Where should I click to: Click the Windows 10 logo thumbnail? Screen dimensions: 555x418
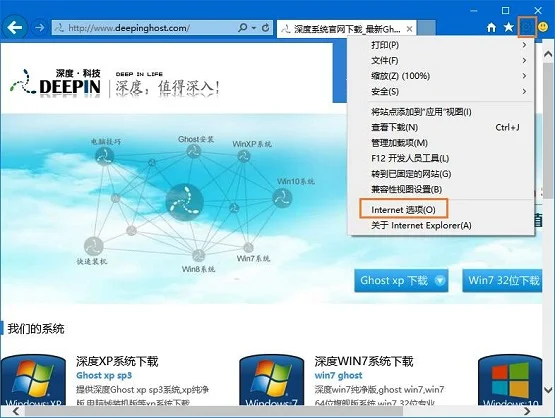[x=510, y=380]
